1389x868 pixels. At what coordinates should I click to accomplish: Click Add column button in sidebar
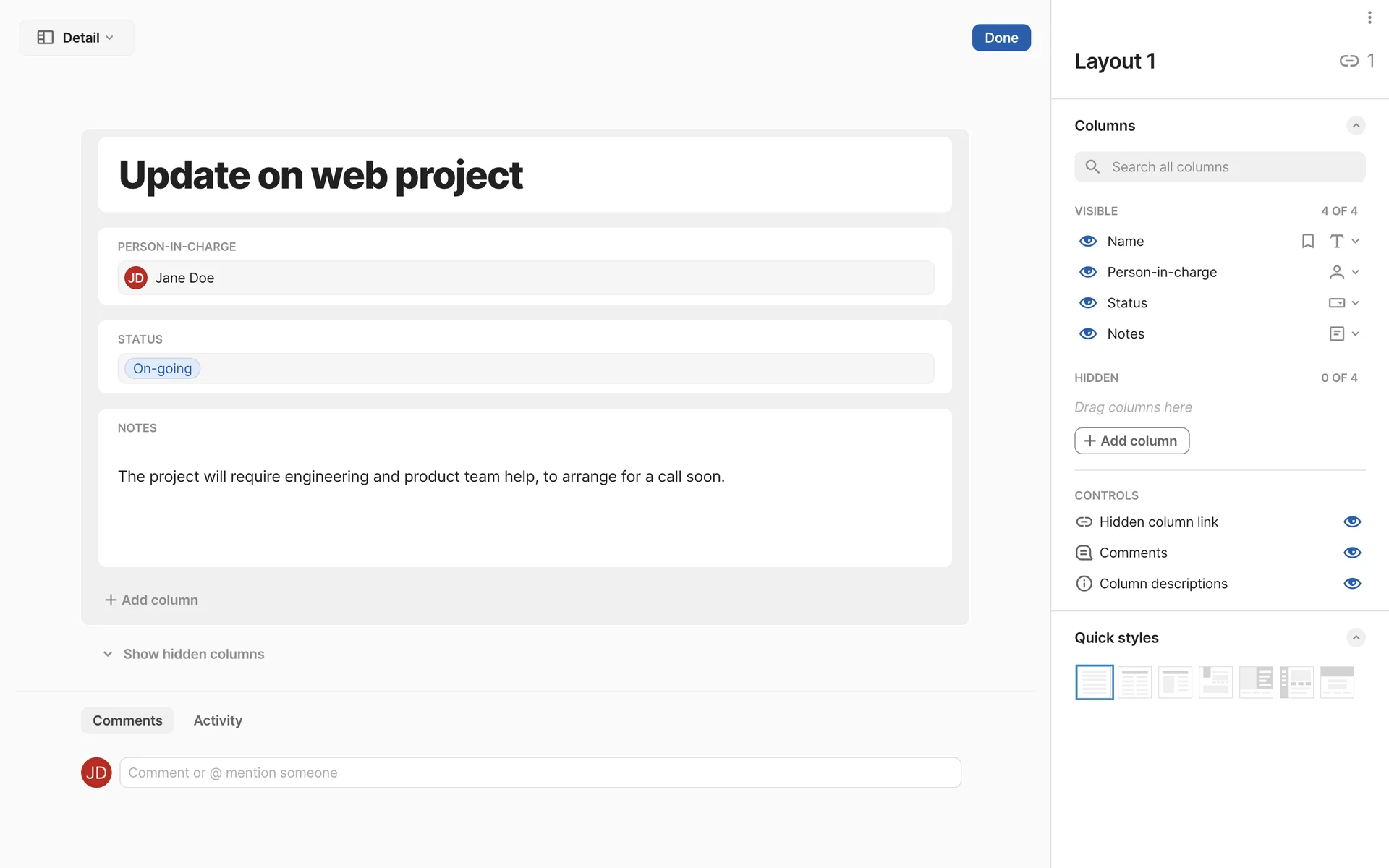tap(1131, 441)
